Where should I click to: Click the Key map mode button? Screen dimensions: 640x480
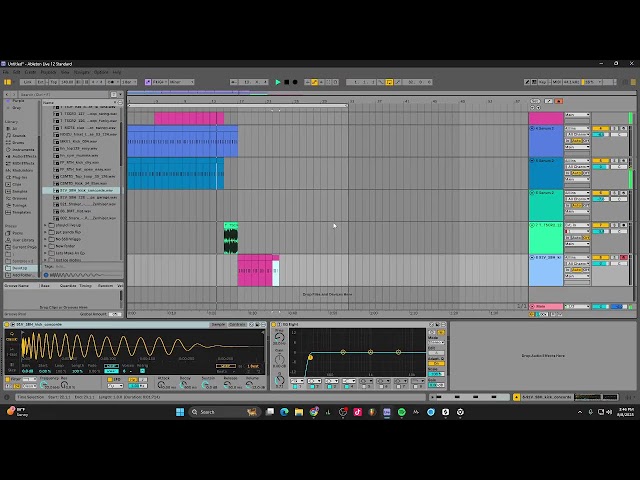point(542,82)
